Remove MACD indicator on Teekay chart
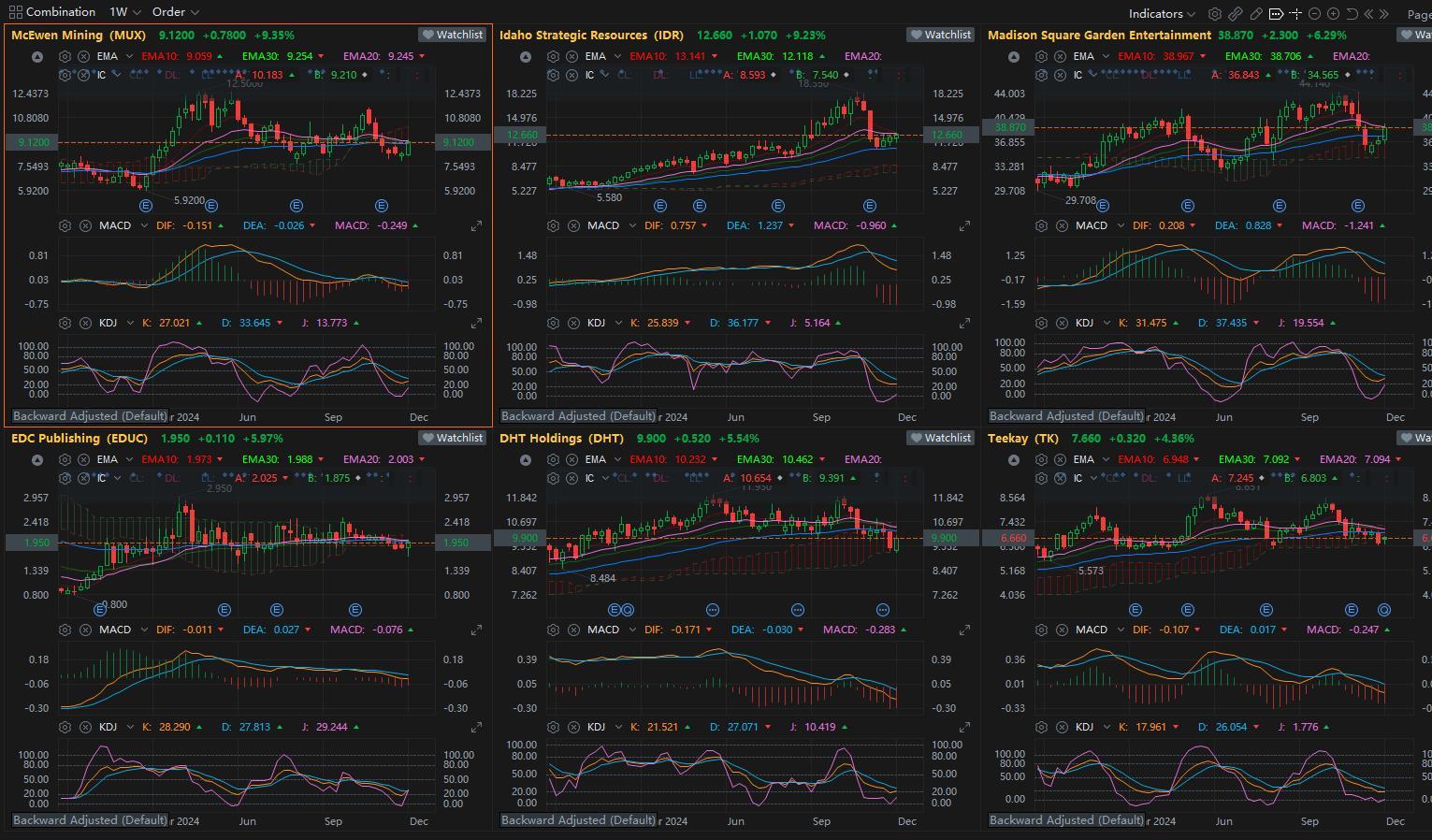The image size is (1432, 840). click(x=1062, y=630)
